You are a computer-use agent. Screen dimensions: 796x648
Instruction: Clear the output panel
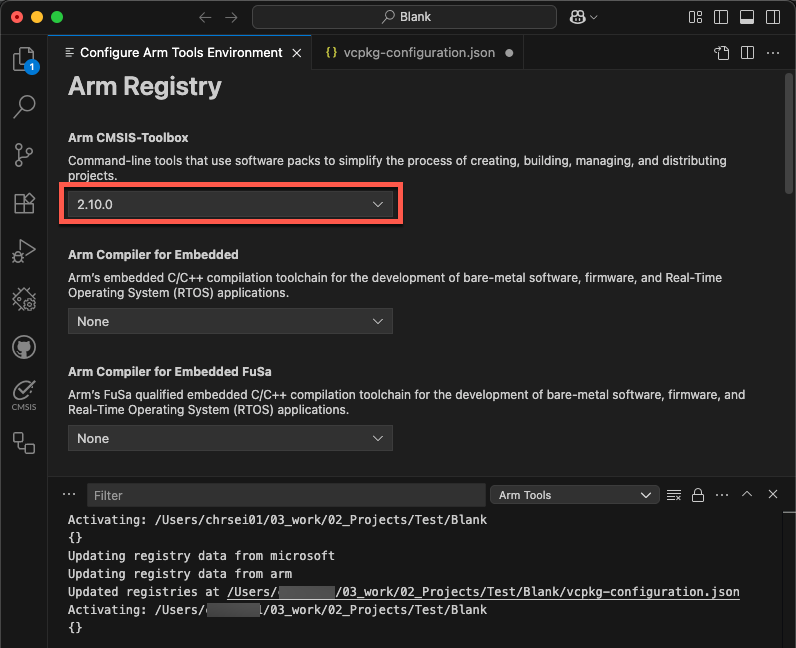point(674,495)
